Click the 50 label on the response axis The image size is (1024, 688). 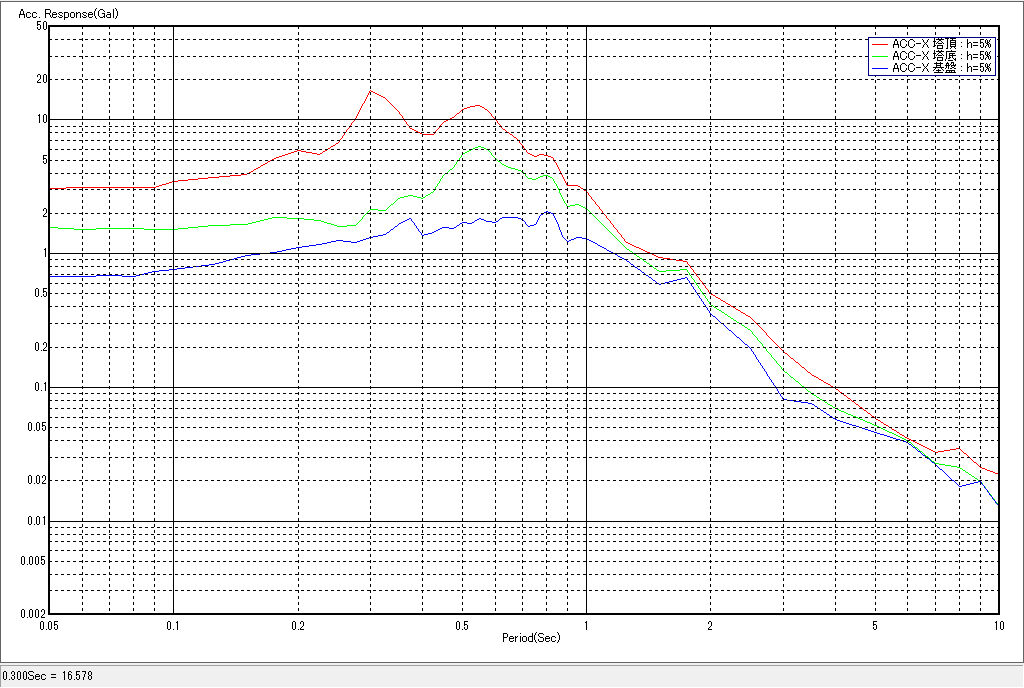[41, 26]
